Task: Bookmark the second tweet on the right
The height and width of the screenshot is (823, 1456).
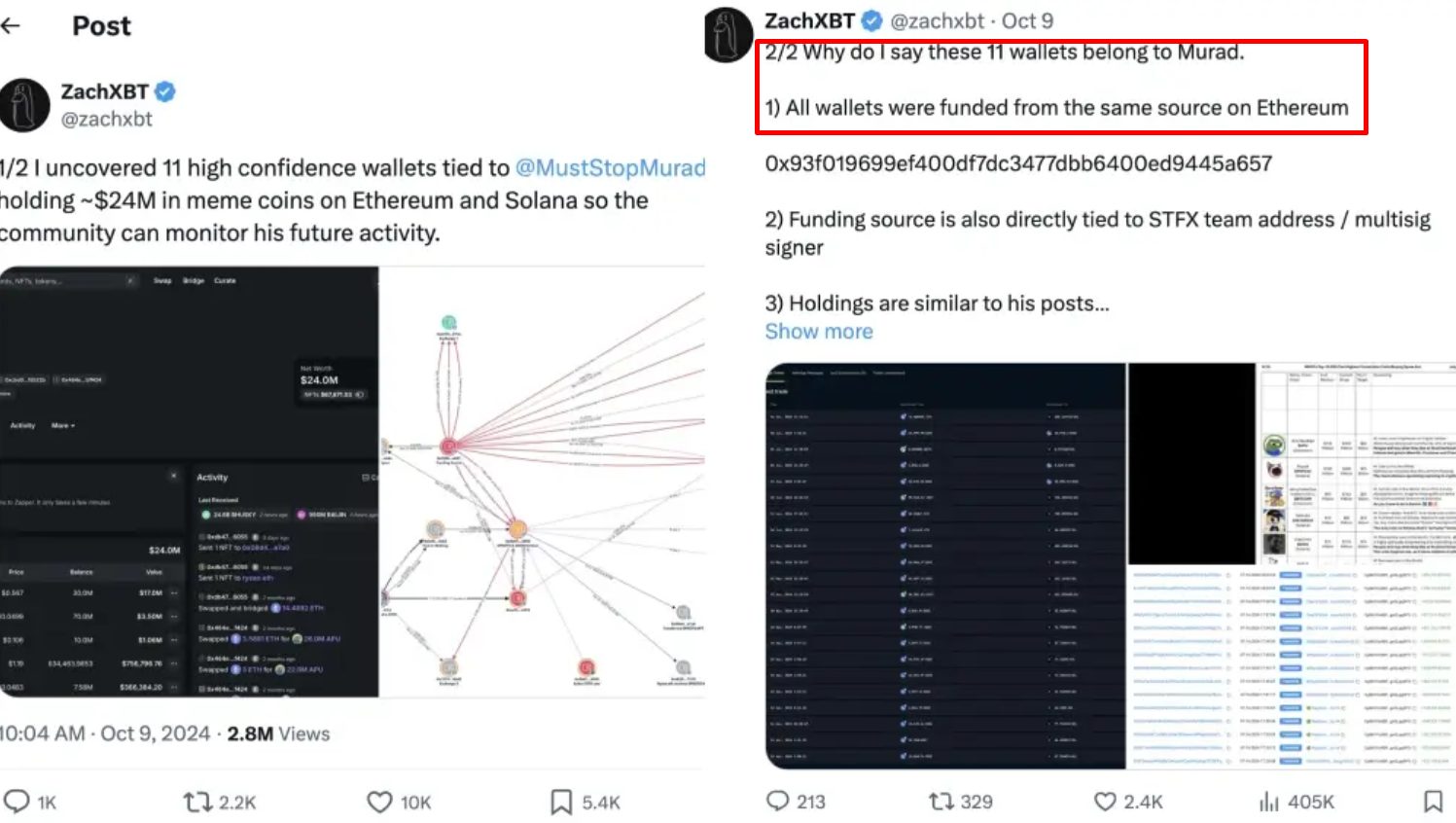Action: (1433, 801)
